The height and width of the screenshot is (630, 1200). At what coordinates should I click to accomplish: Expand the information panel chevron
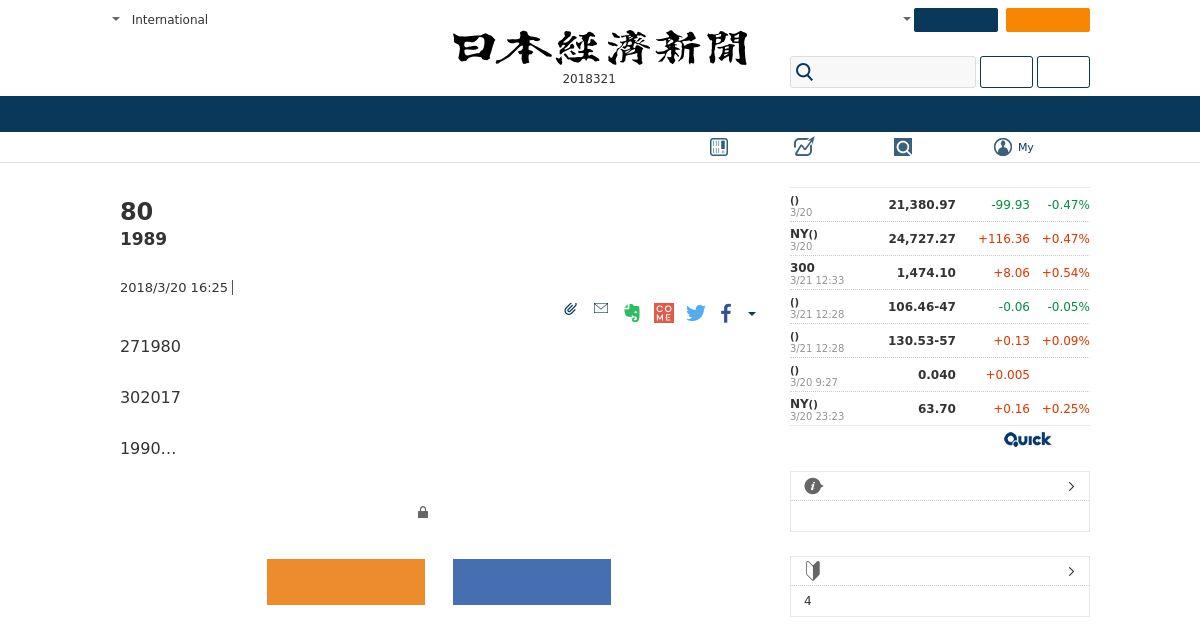(1071, 486)
